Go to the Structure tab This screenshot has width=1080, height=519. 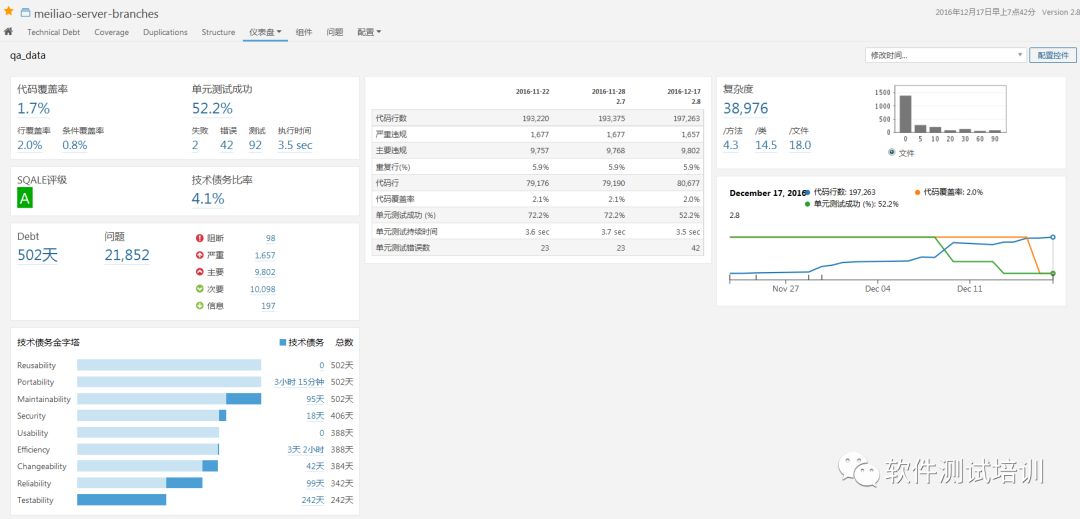[218, 32]
